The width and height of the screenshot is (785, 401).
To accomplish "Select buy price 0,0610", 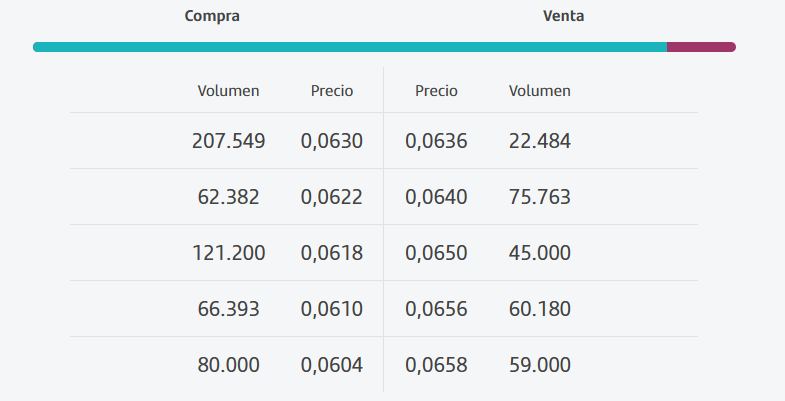I will (x=332, y=309).
